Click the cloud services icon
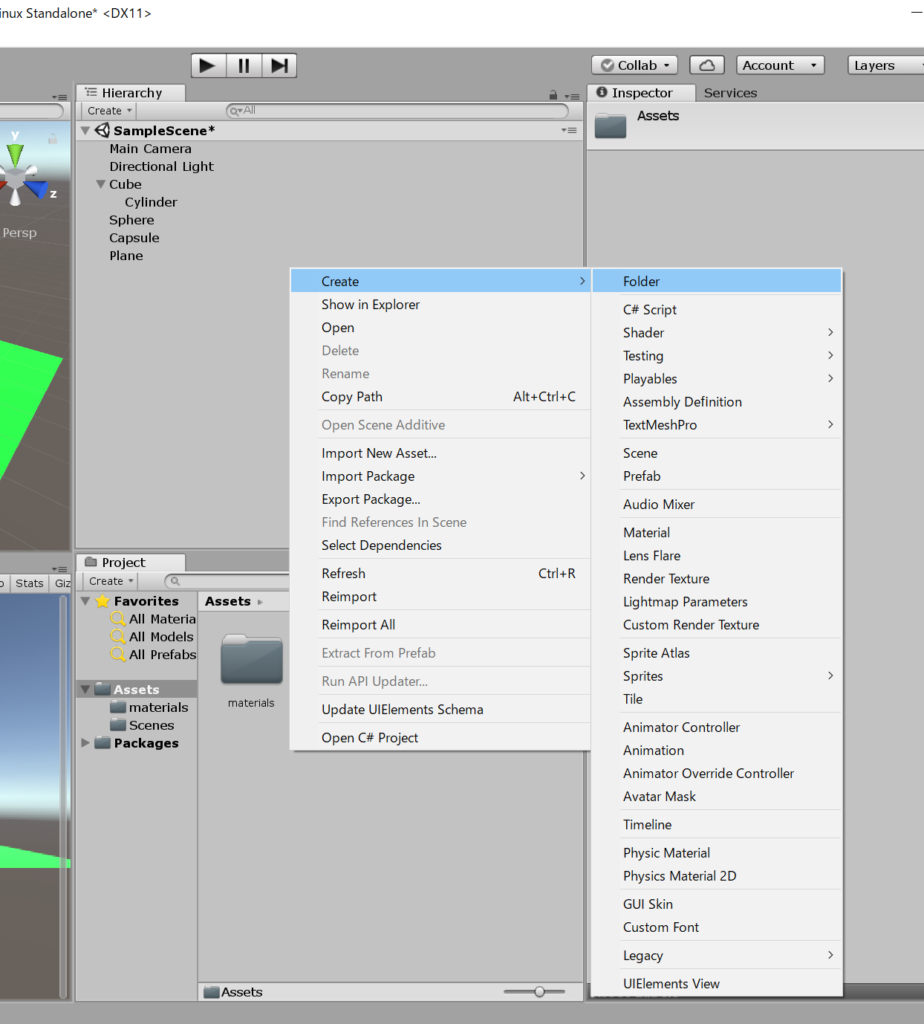This screenshot has height=1024, width=924. pos(707,66)
